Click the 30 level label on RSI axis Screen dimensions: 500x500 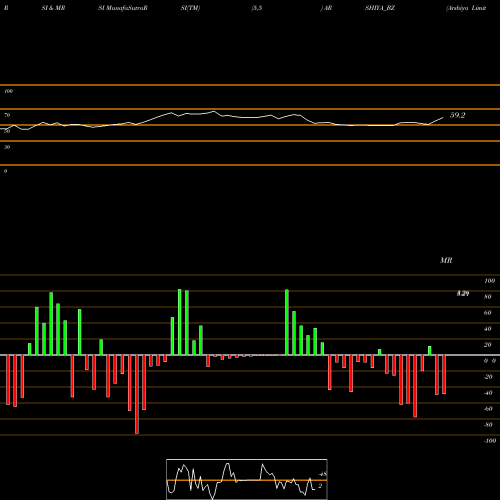(x=7, y=147)
